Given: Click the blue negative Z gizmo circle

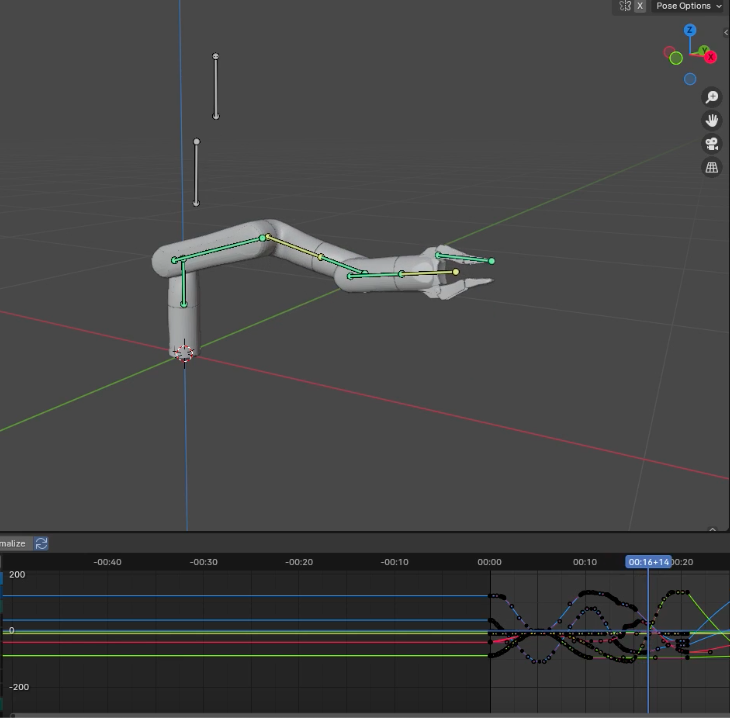Looking at the screenshot, I should pos(690,79).
